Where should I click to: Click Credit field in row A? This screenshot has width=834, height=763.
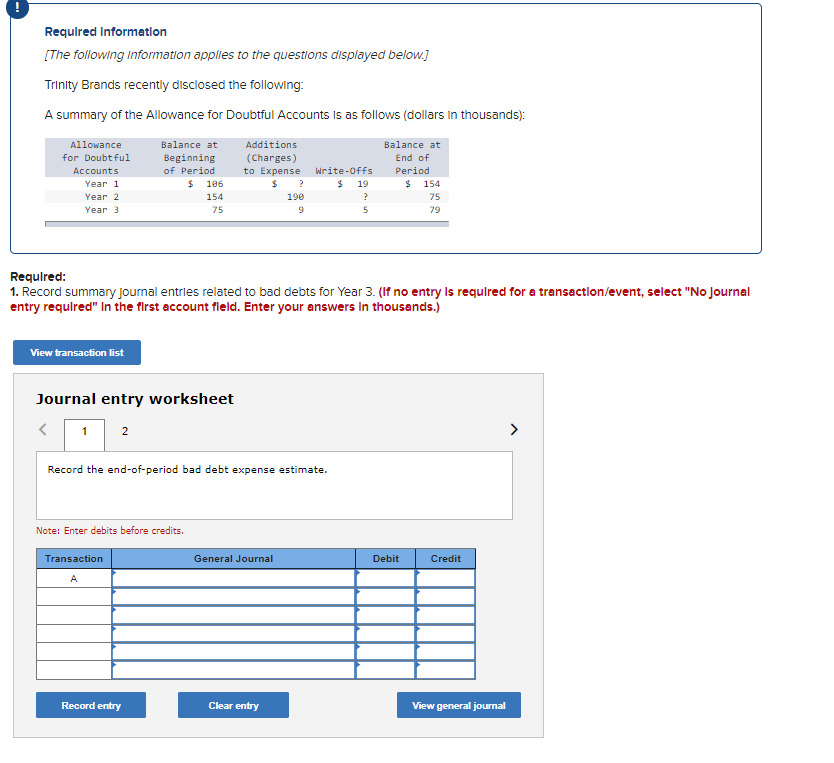pos(446,578)
